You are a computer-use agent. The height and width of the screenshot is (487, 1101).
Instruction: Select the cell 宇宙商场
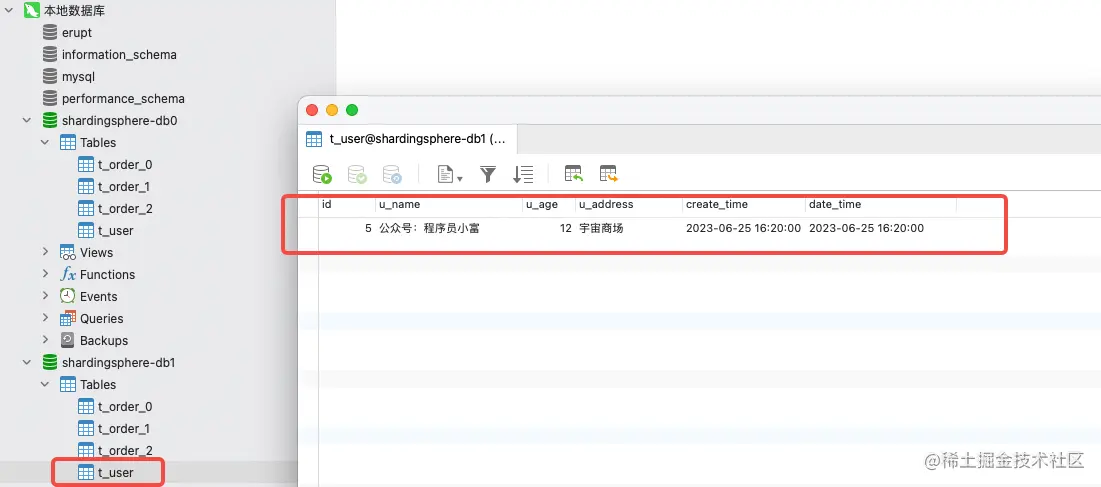(628, 228)
